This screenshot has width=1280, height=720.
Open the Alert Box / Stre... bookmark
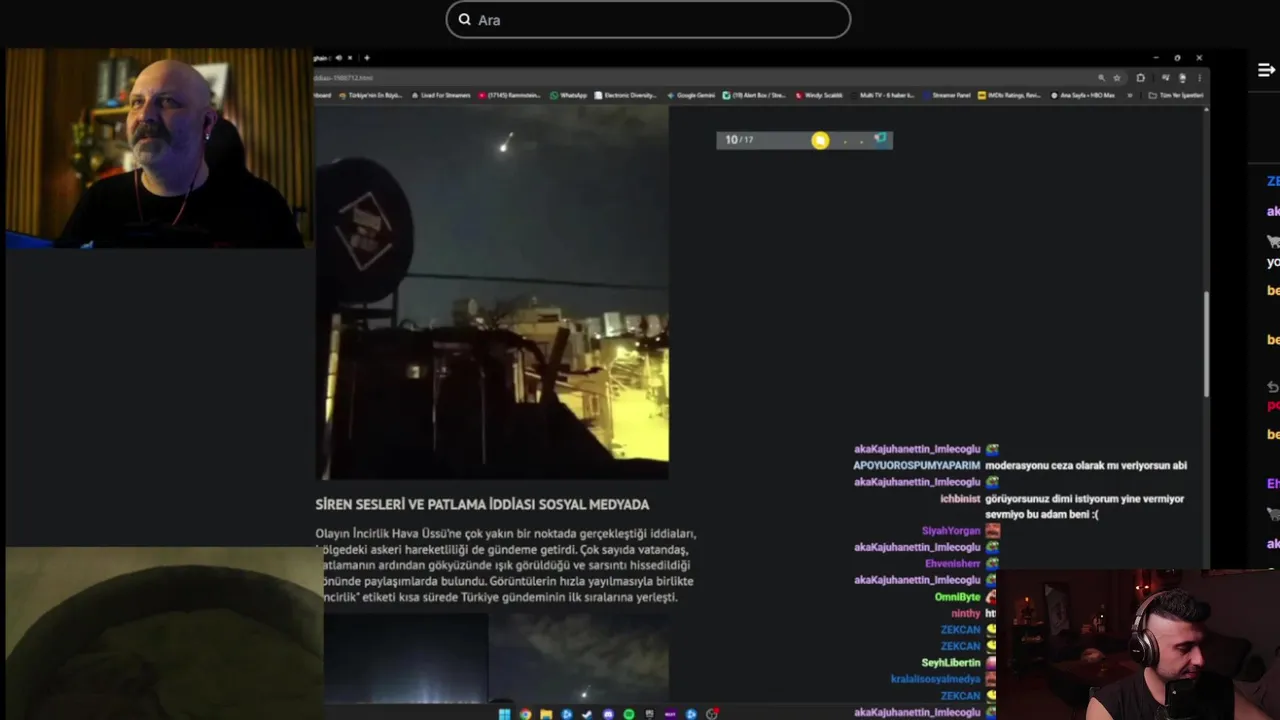coord(754,95)
